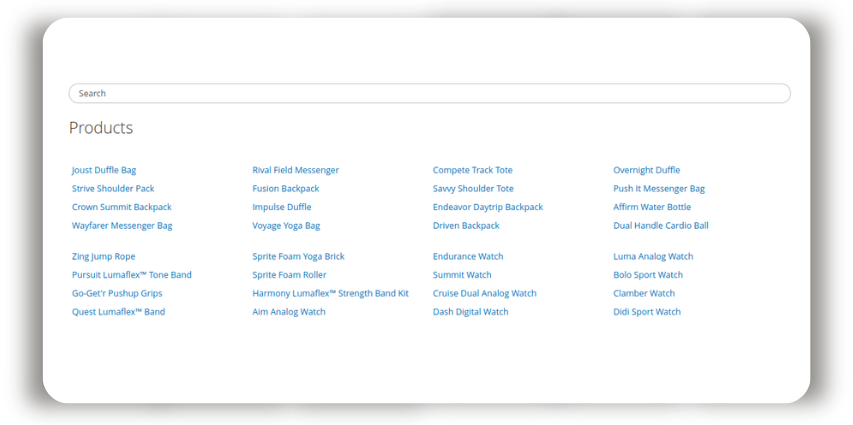Click inside the Search input field
This screenshot has width=853, height=425.
click(x=429, y=93)
